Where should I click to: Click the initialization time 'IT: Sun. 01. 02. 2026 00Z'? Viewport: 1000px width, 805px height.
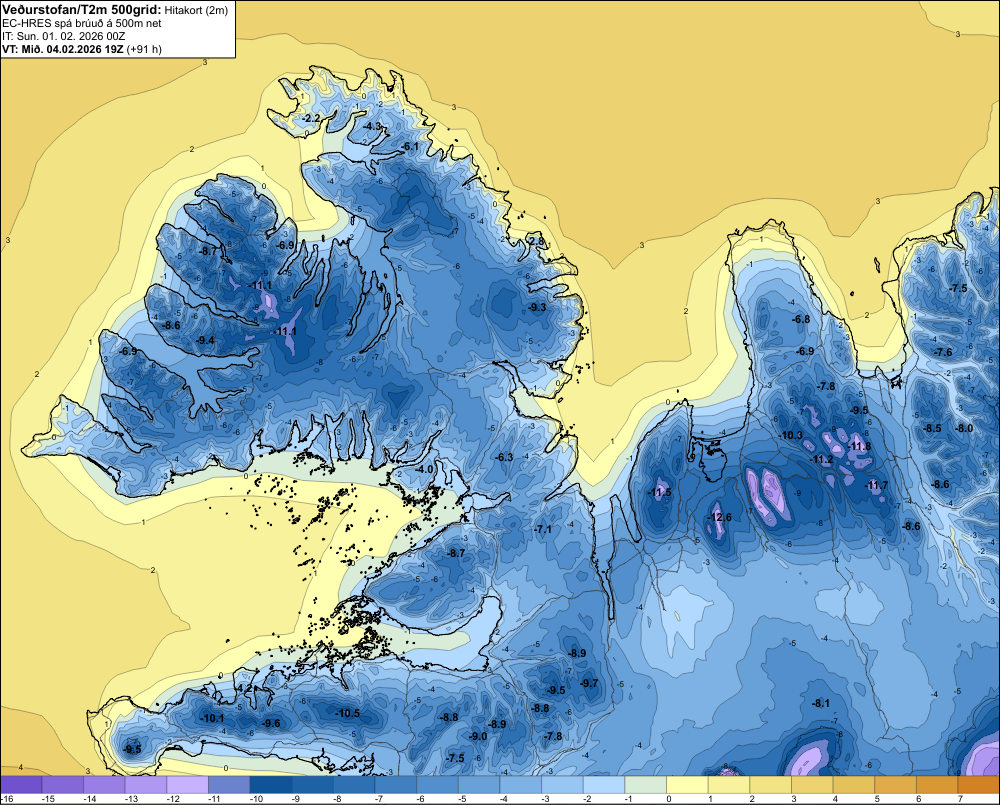[64, 36]
